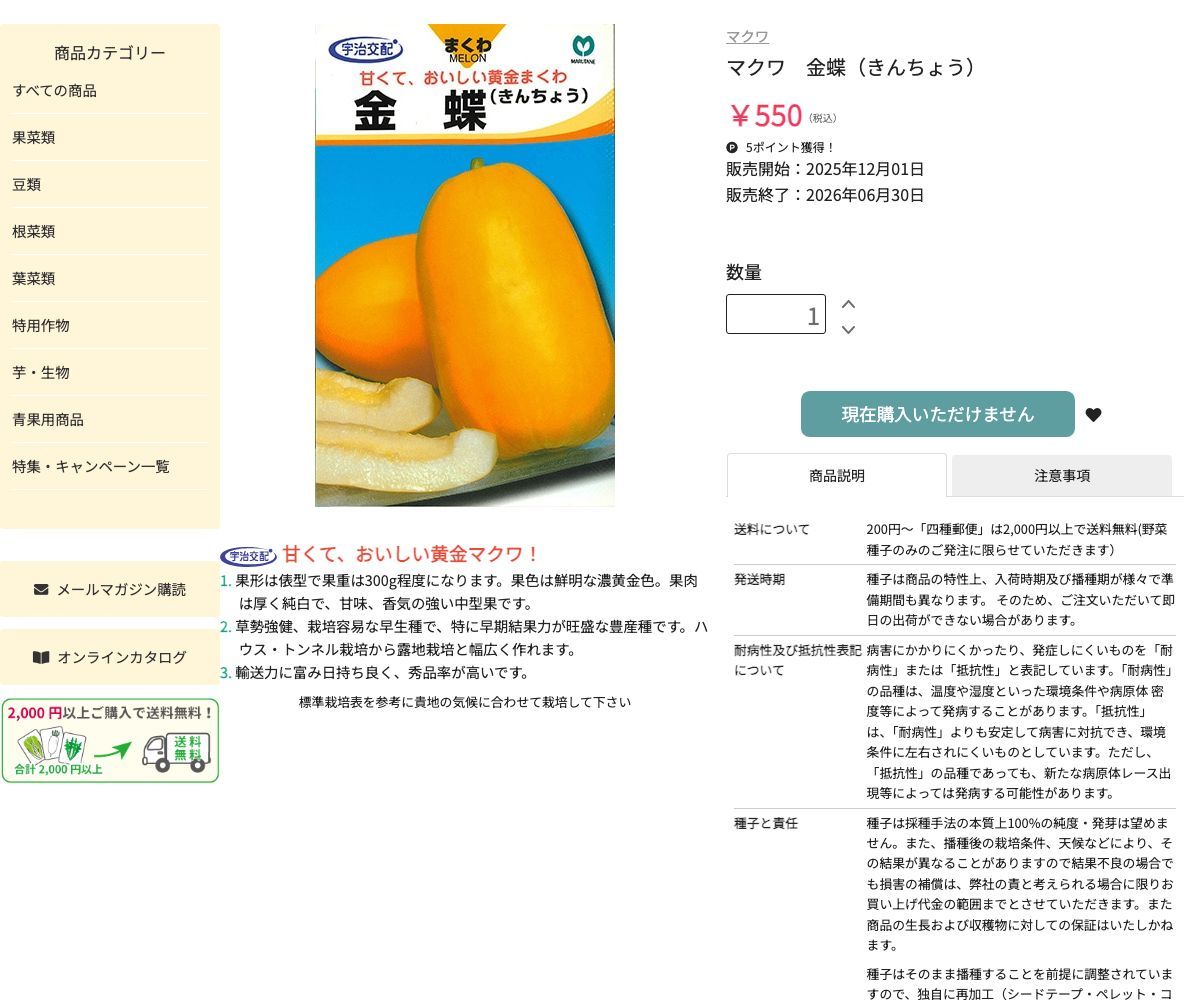Open the 果菜類 category

click(33, 138)
